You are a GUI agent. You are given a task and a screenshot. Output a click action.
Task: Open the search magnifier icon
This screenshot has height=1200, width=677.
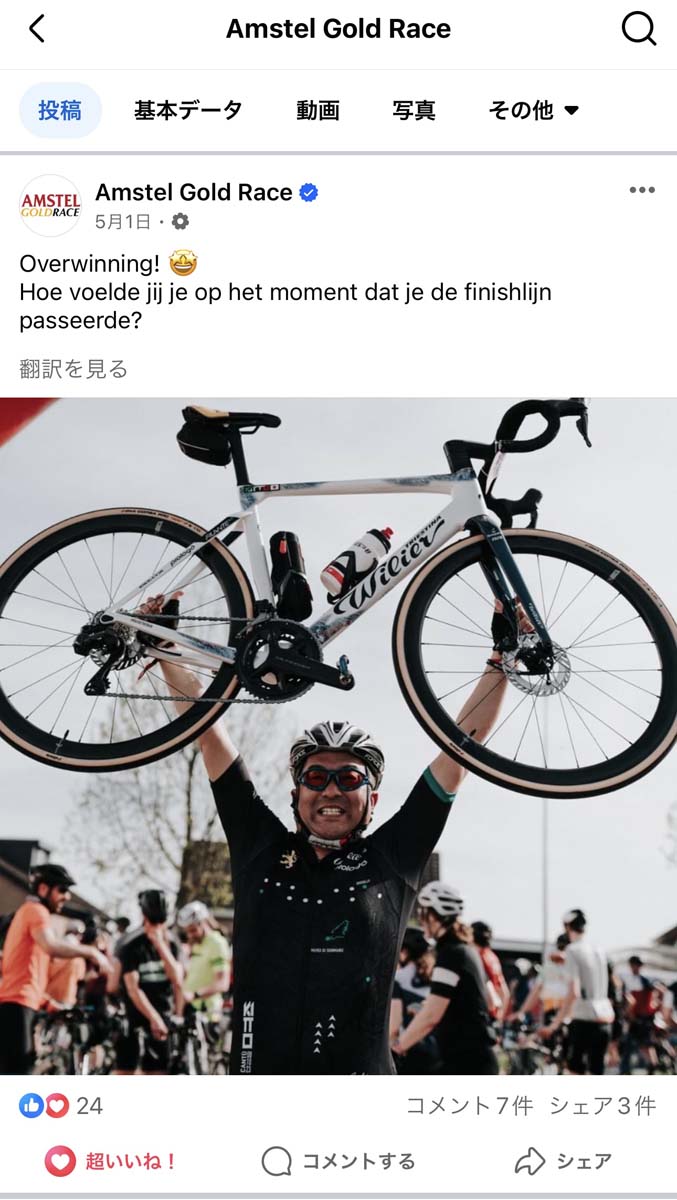coord(638,29)
